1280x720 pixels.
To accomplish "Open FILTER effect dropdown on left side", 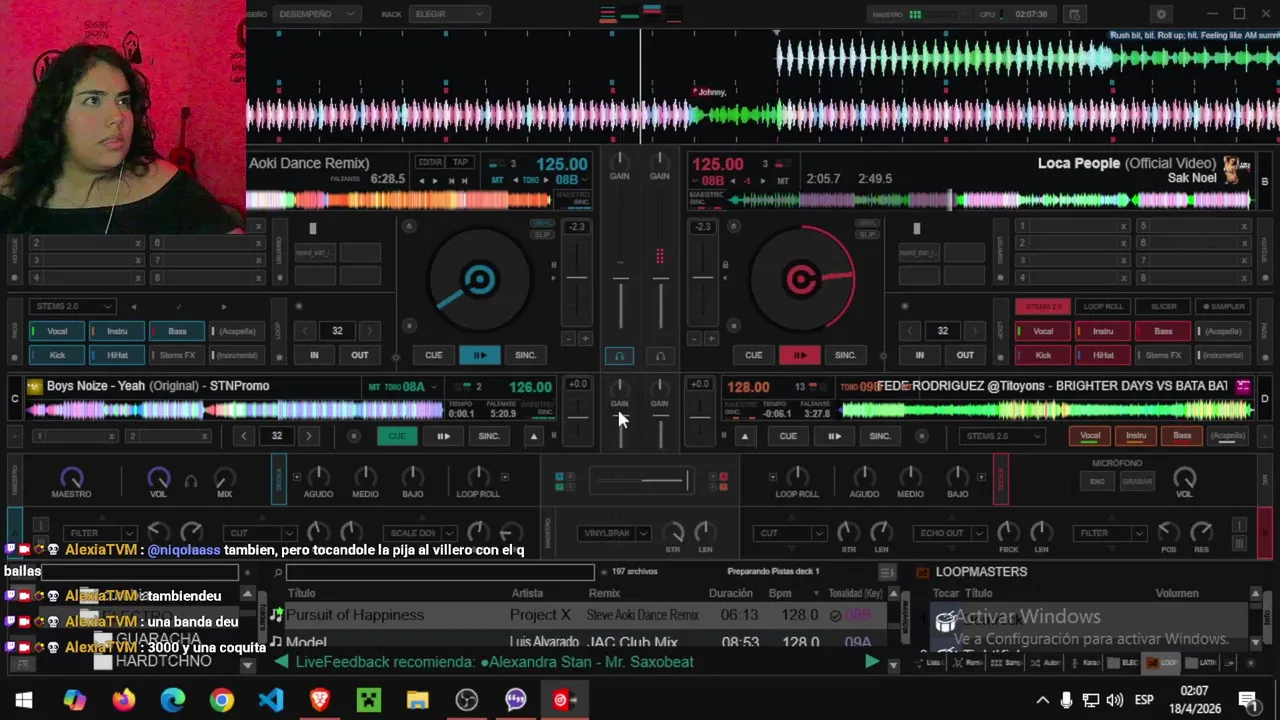I will 100,533.
